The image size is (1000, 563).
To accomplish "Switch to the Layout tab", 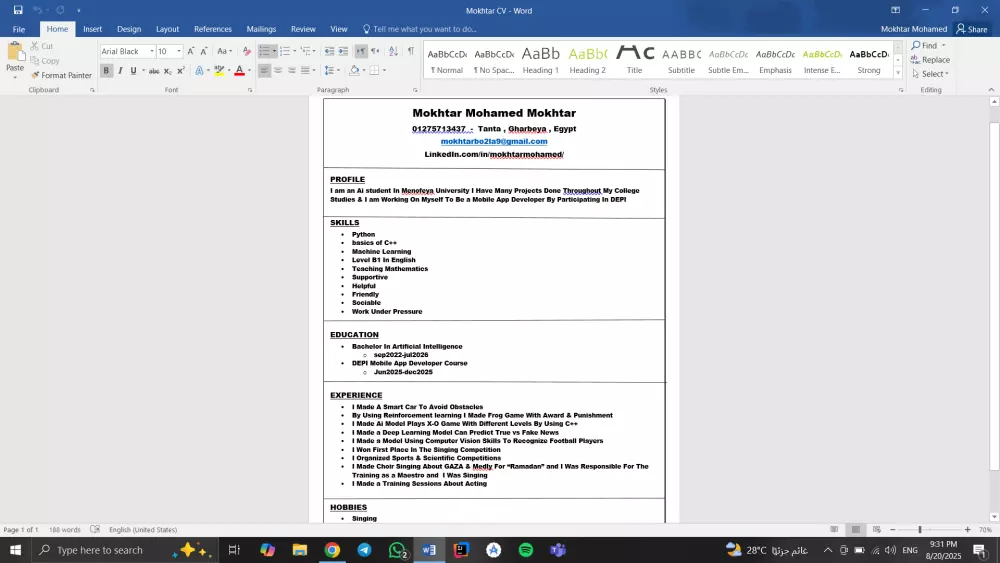I will point(167,29).
